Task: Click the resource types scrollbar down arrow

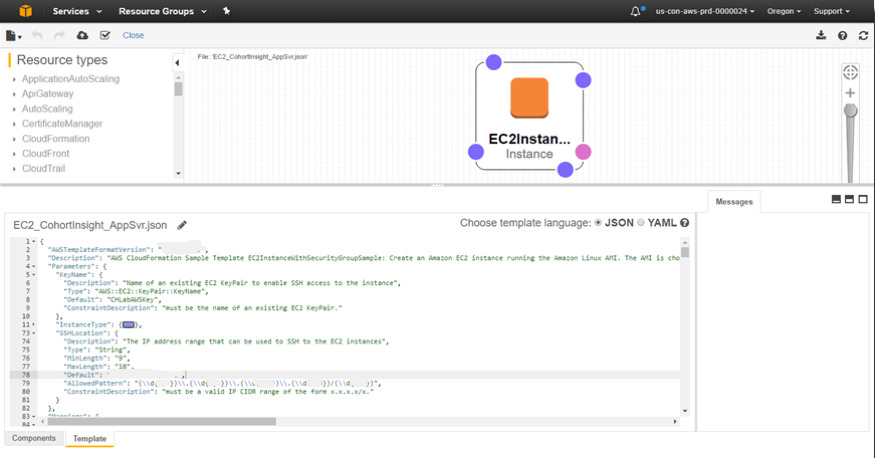Action: (x=179, y=173)
